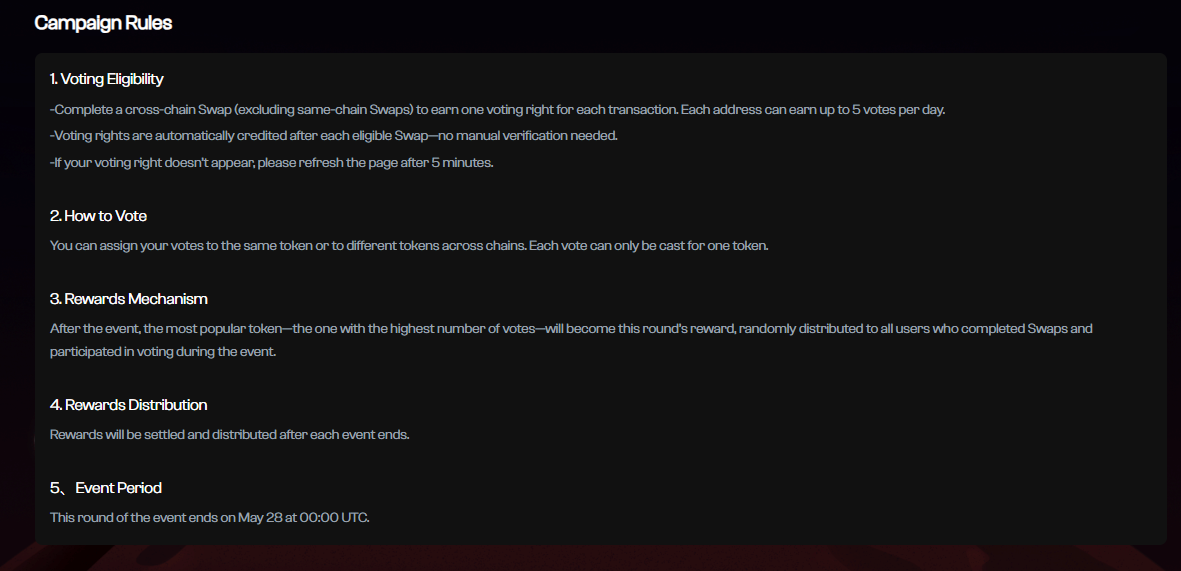
Task: Click the most popular token reward paragraph
Action: [x=571, y=340]
